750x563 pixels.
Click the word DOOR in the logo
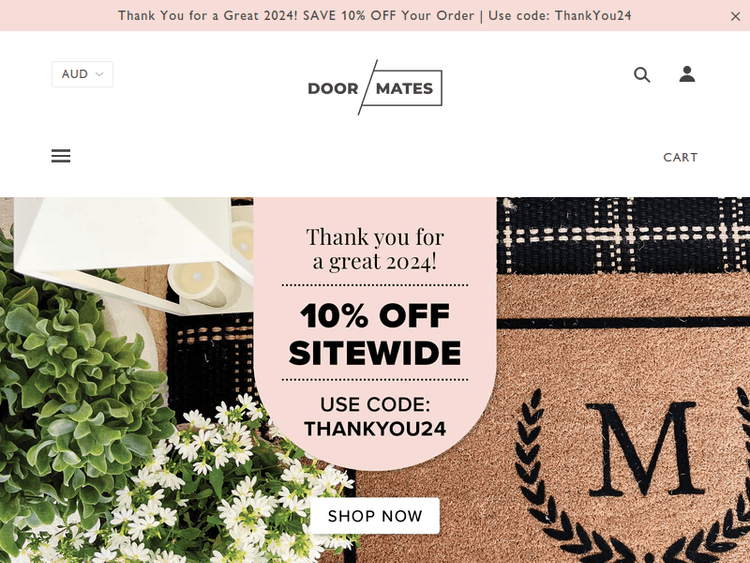tap(333, 88)
